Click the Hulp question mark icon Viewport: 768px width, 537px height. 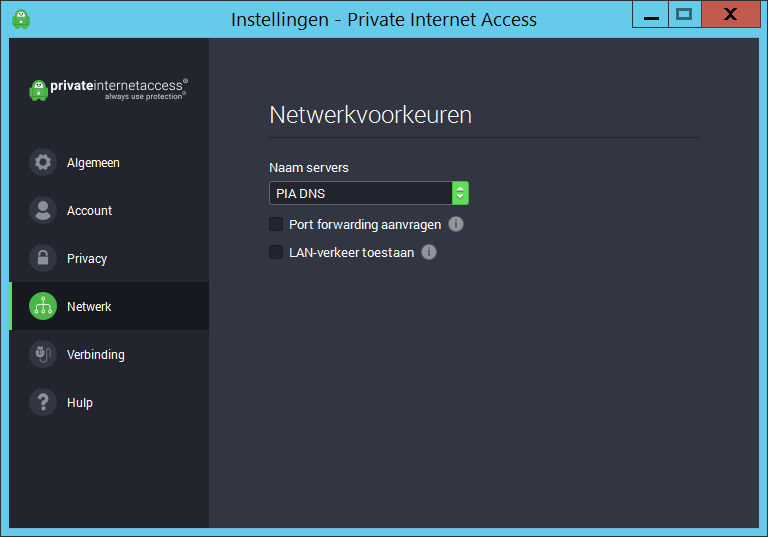click(x=43, y=402)
